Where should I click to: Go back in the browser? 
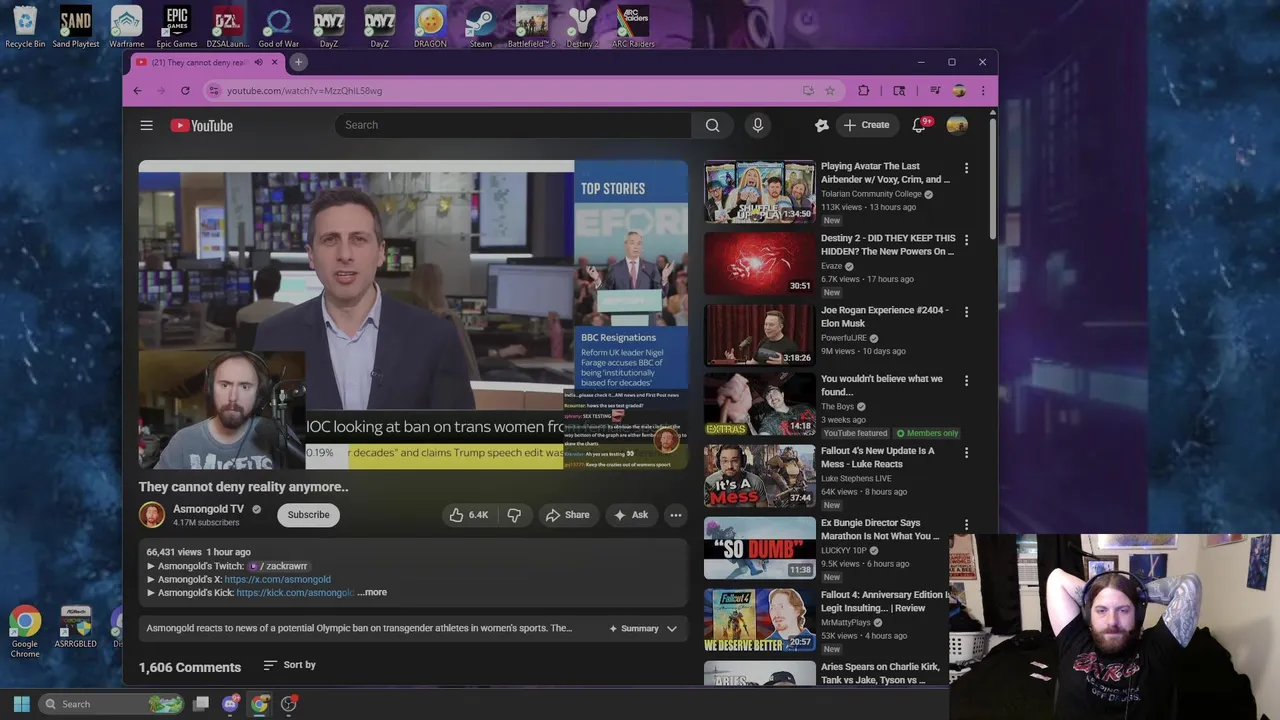tap(137, 91)
